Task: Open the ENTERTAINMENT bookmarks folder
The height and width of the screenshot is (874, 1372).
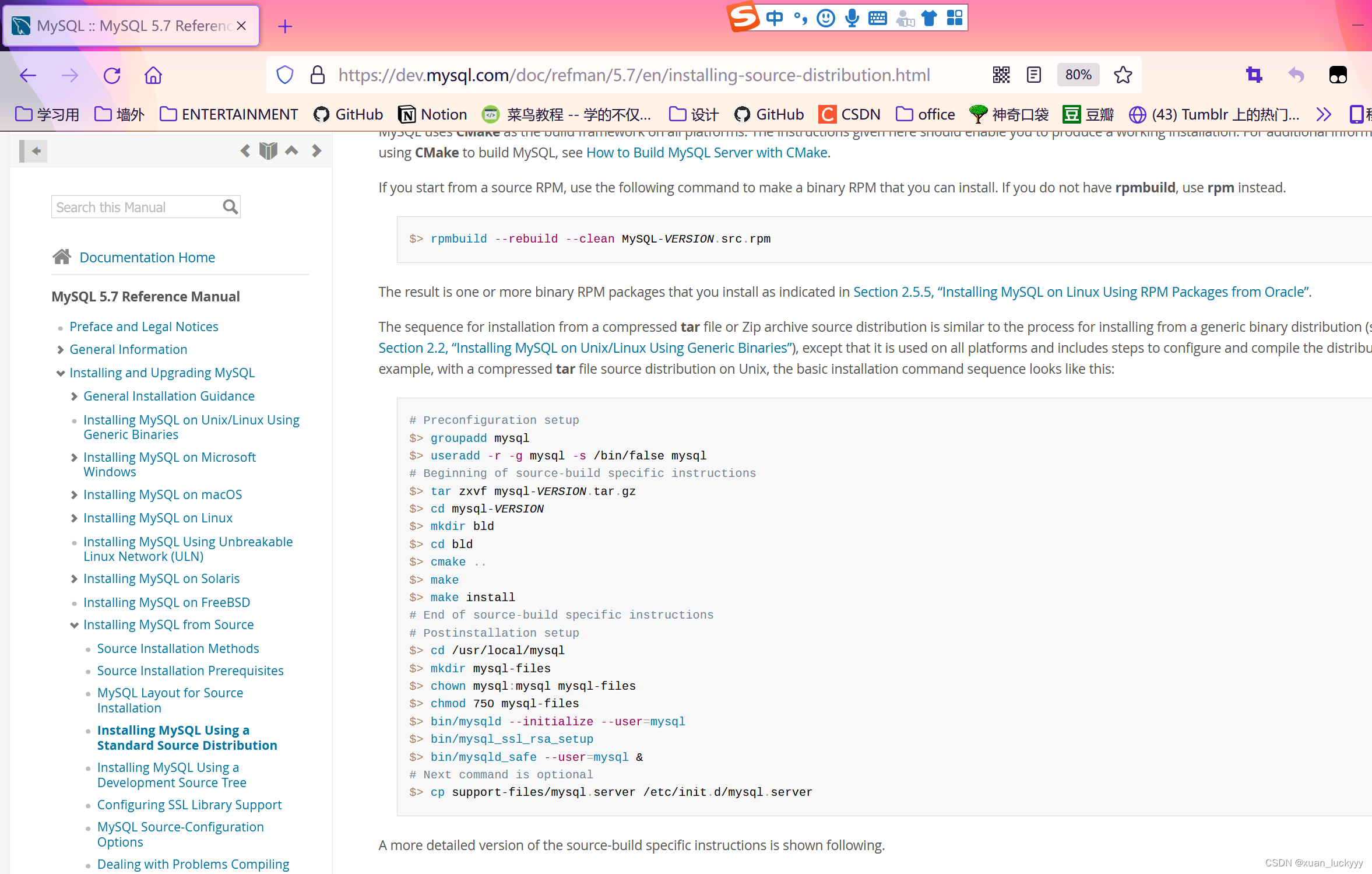Action: pyautogui.click(x=229, y=114)
